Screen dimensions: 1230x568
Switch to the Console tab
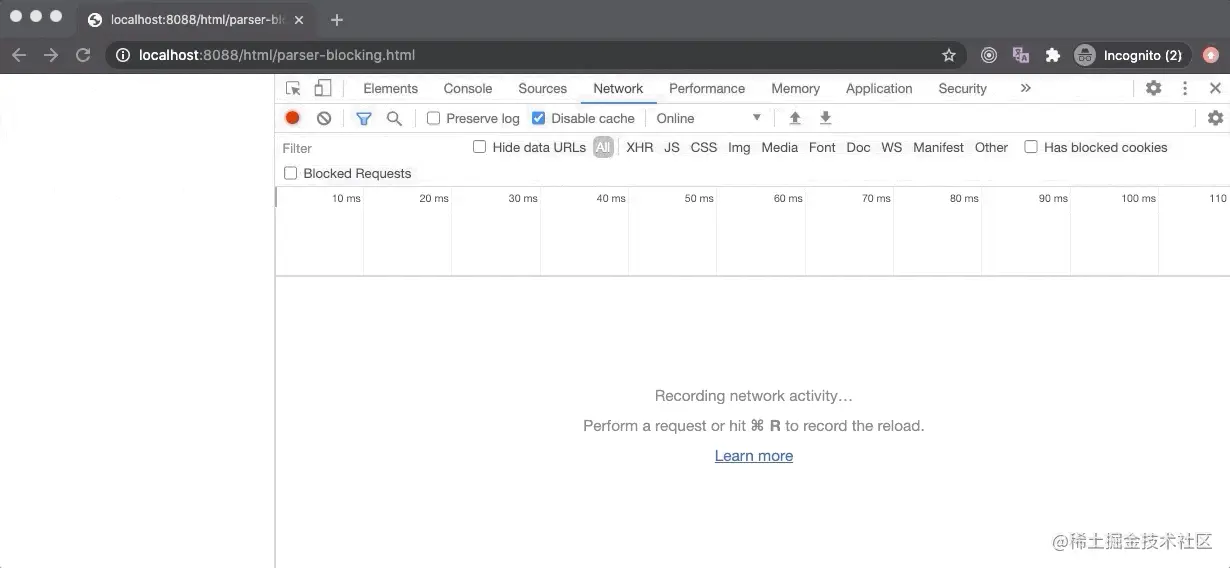468,88
